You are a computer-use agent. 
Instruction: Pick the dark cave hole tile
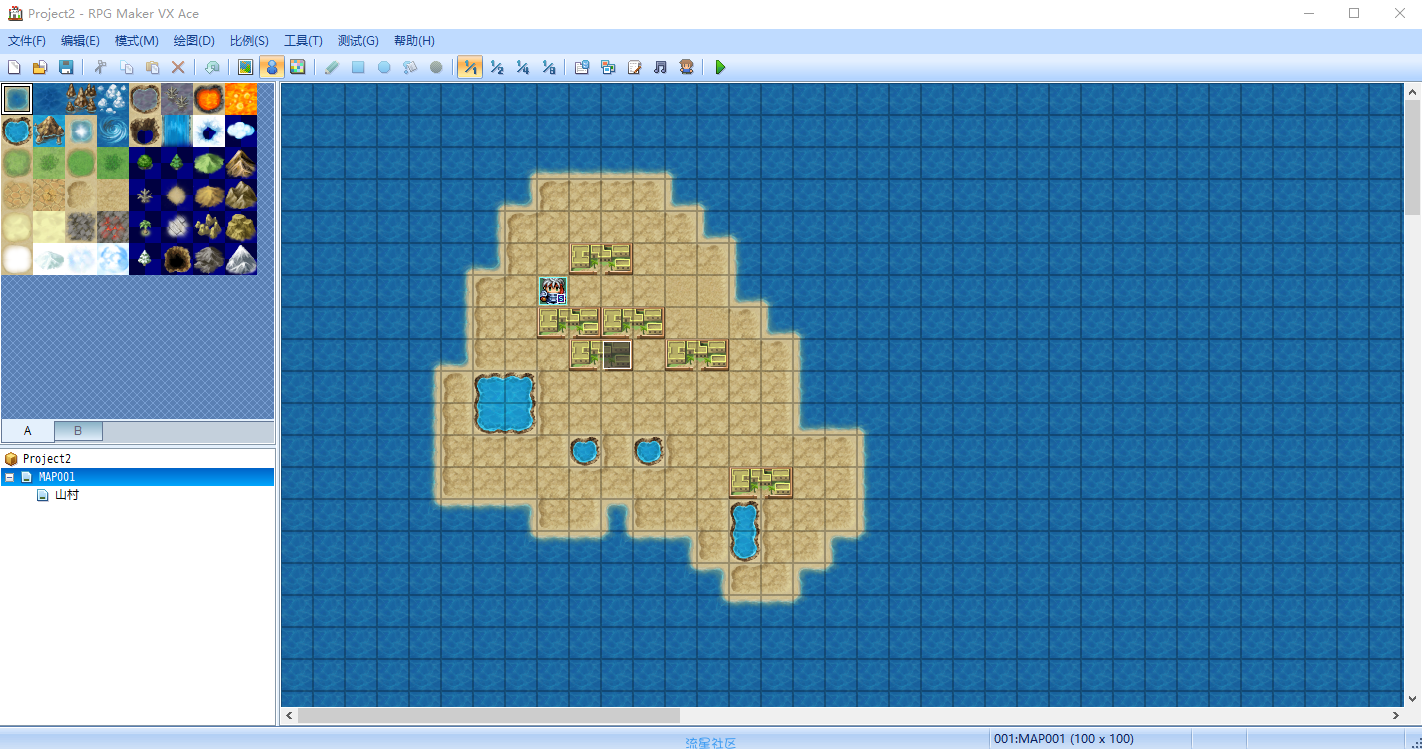click(177, 259)
